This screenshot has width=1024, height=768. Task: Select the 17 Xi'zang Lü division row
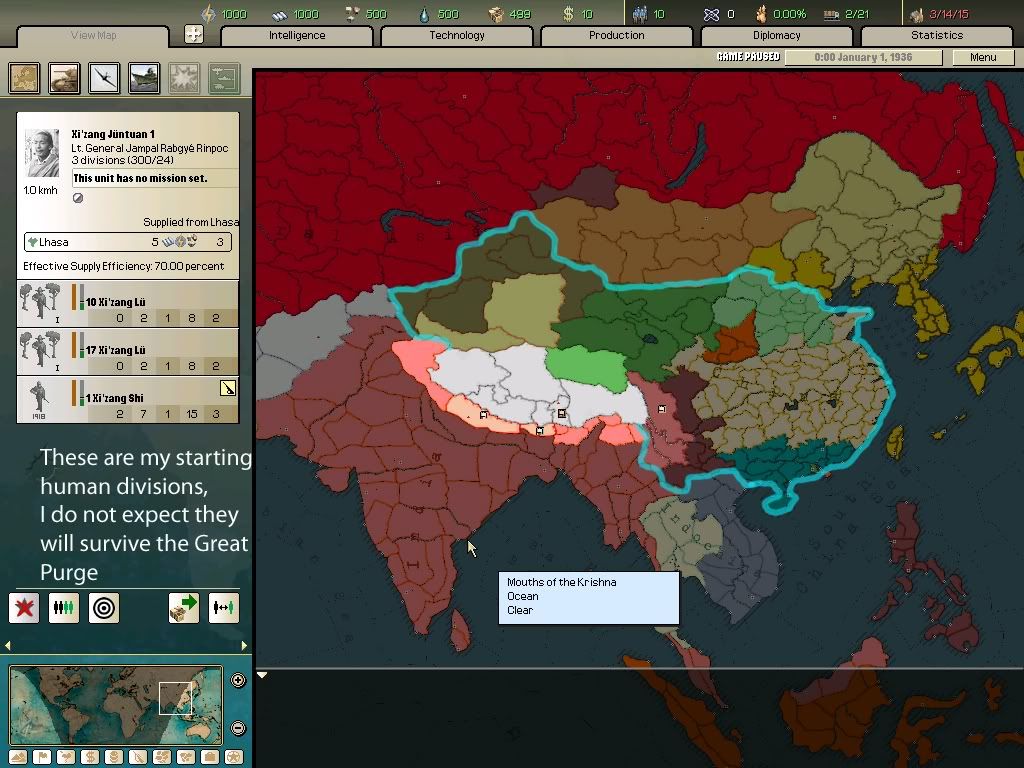click(x=127, y=351)
